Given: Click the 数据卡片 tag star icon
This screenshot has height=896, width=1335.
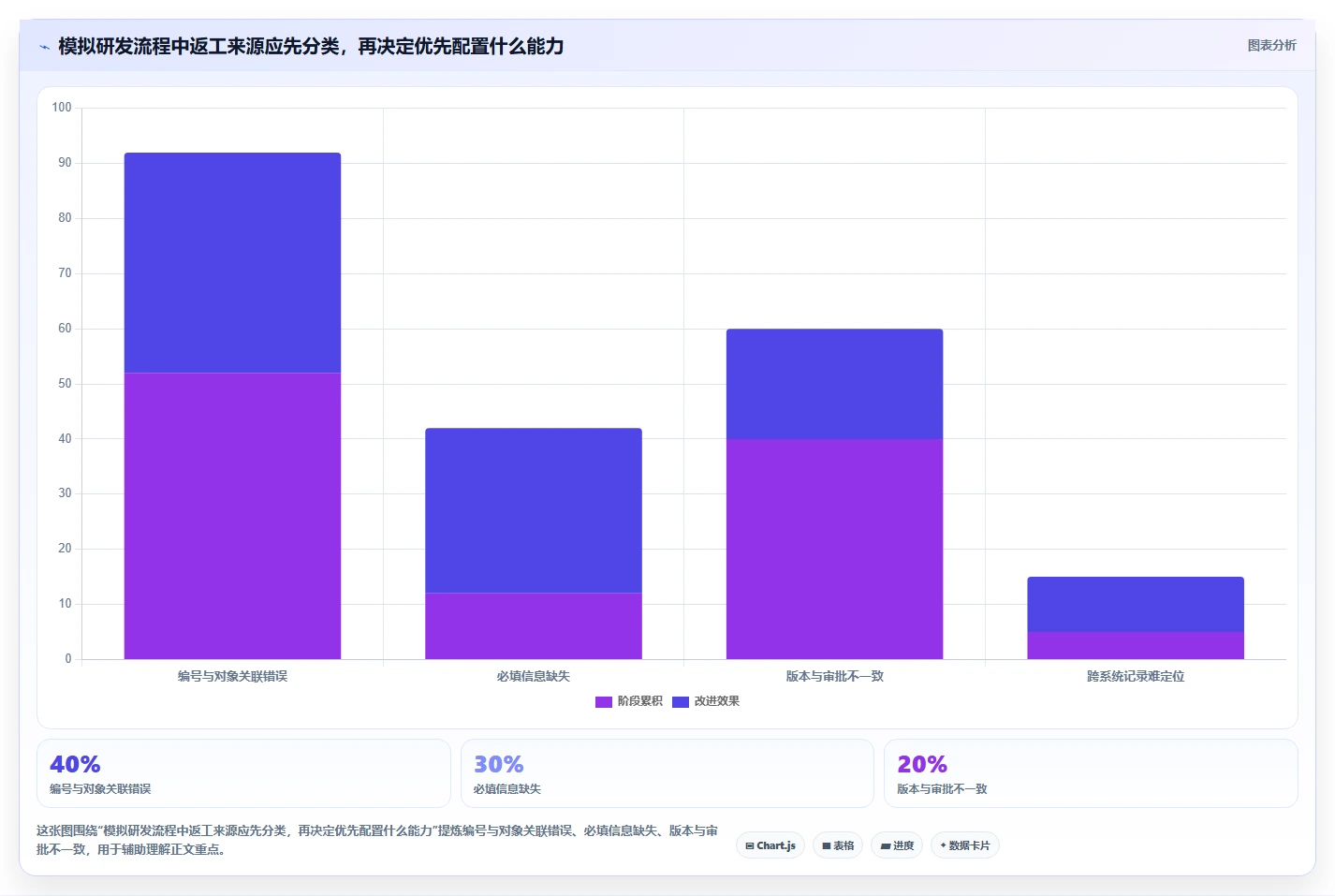Looking at the screenshot, I should click(x=943, y=845).
